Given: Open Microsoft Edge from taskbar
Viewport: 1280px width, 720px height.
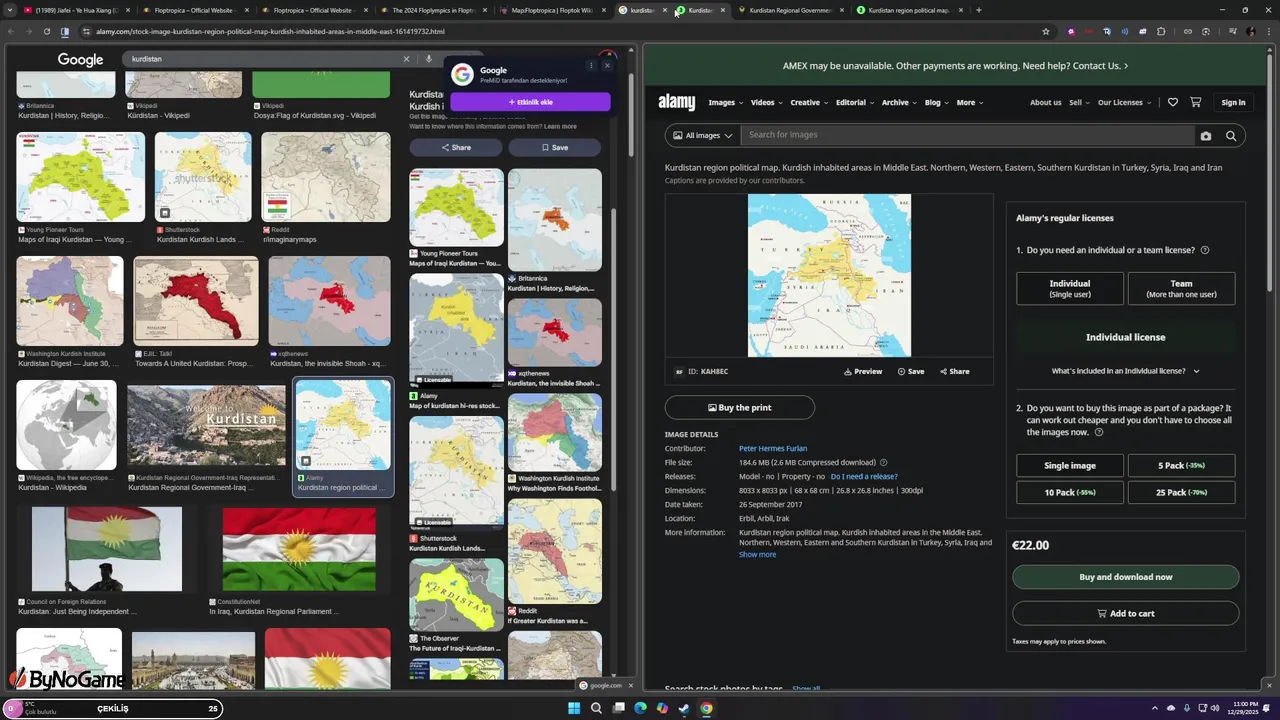Looking at the screenshot, I should pyautogui.click(x=640, y=709).
